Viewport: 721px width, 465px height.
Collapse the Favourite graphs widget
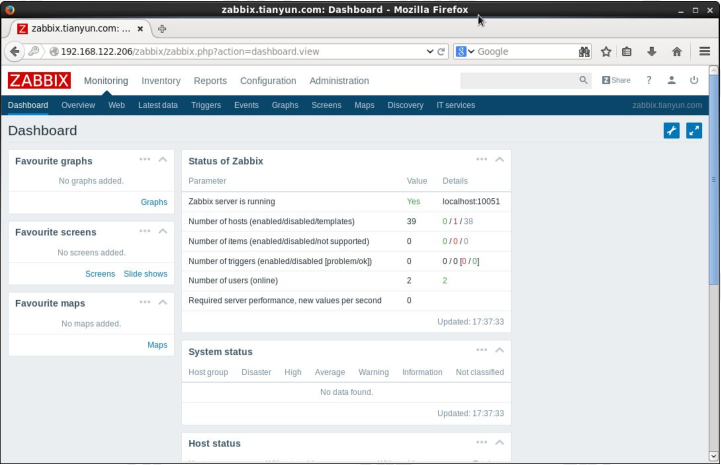163,160
